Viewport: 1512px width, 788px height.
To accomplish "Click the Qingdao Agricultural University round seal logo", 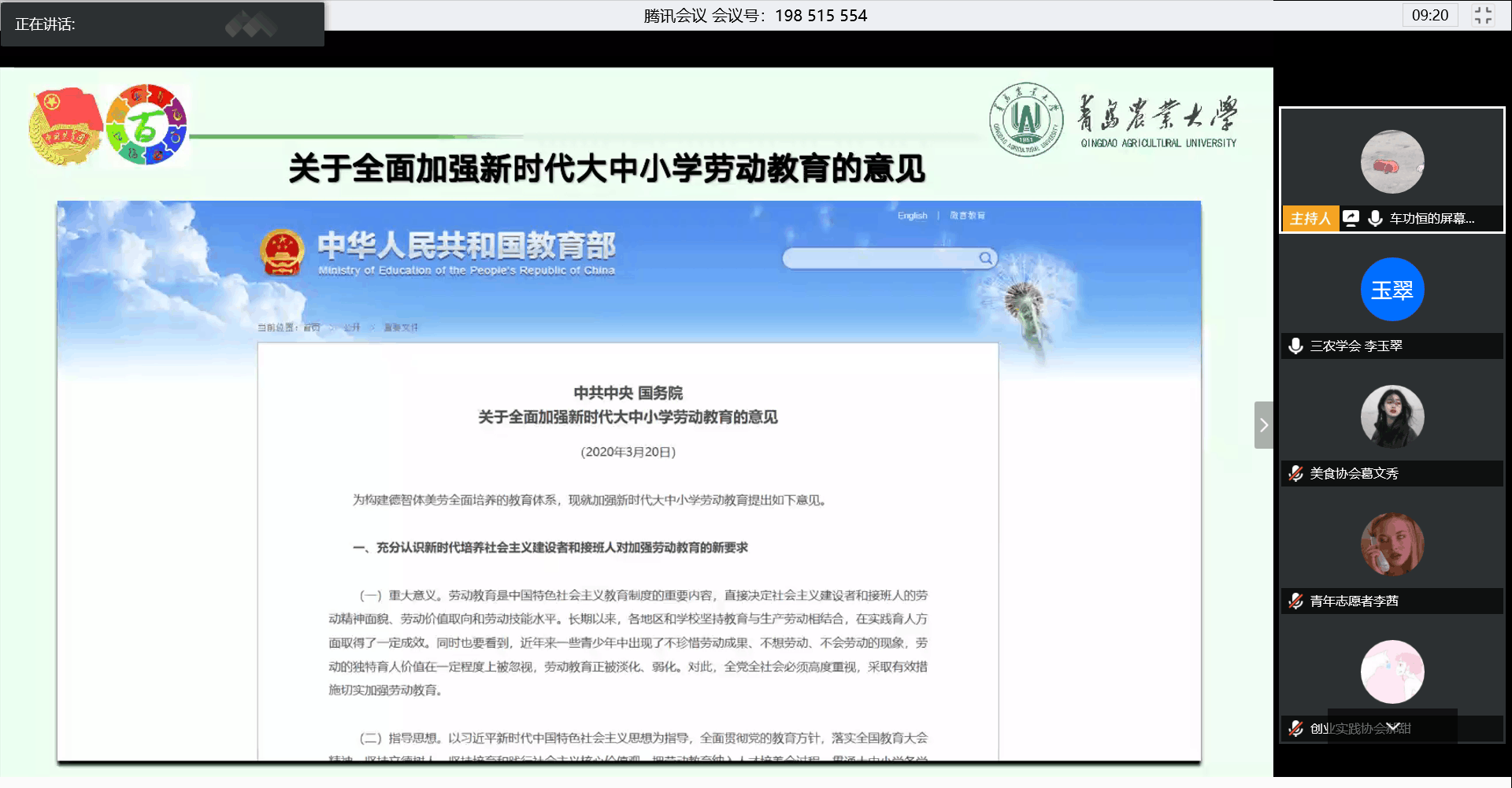I will tap(1026, 120).
